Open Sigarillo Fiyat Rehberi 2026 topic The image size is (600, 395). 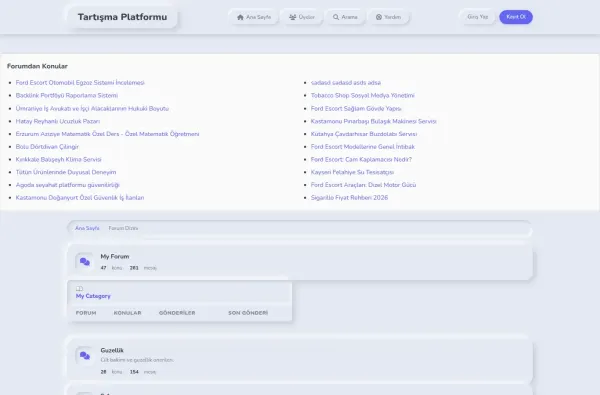349,198
